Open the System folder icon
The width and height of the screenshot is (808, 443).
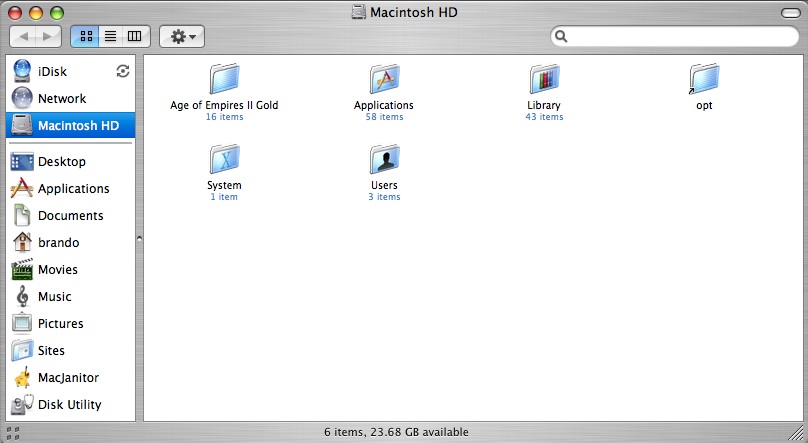[x=224, y=159]
